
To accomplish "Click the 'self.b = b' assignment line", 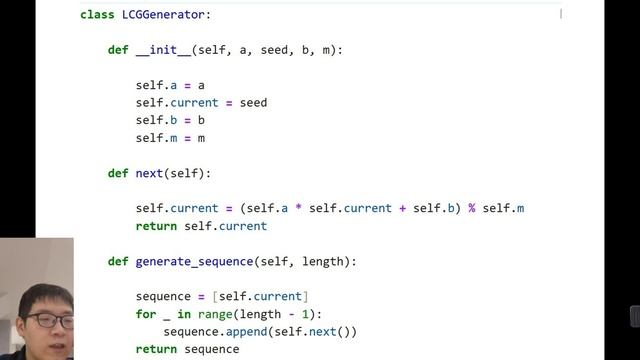I will [x=170, y=120].
